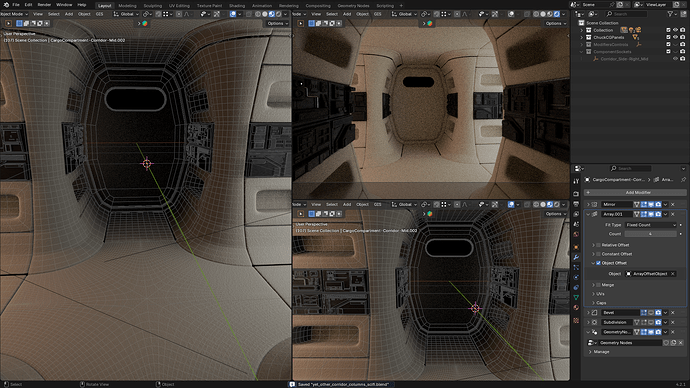Open the Render menu
The image size is (690, 388).
[44, 5]
